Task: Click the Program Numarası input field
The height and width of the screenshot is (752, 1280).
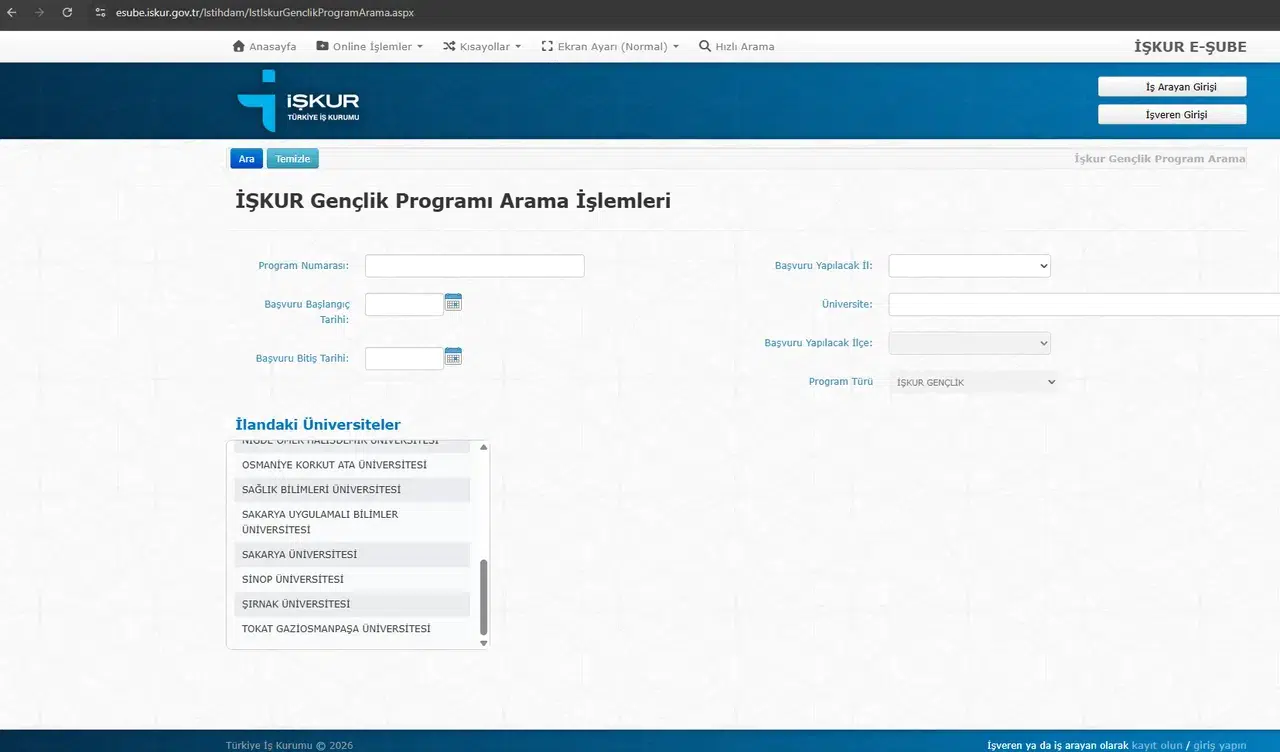Action: [474, 266]
